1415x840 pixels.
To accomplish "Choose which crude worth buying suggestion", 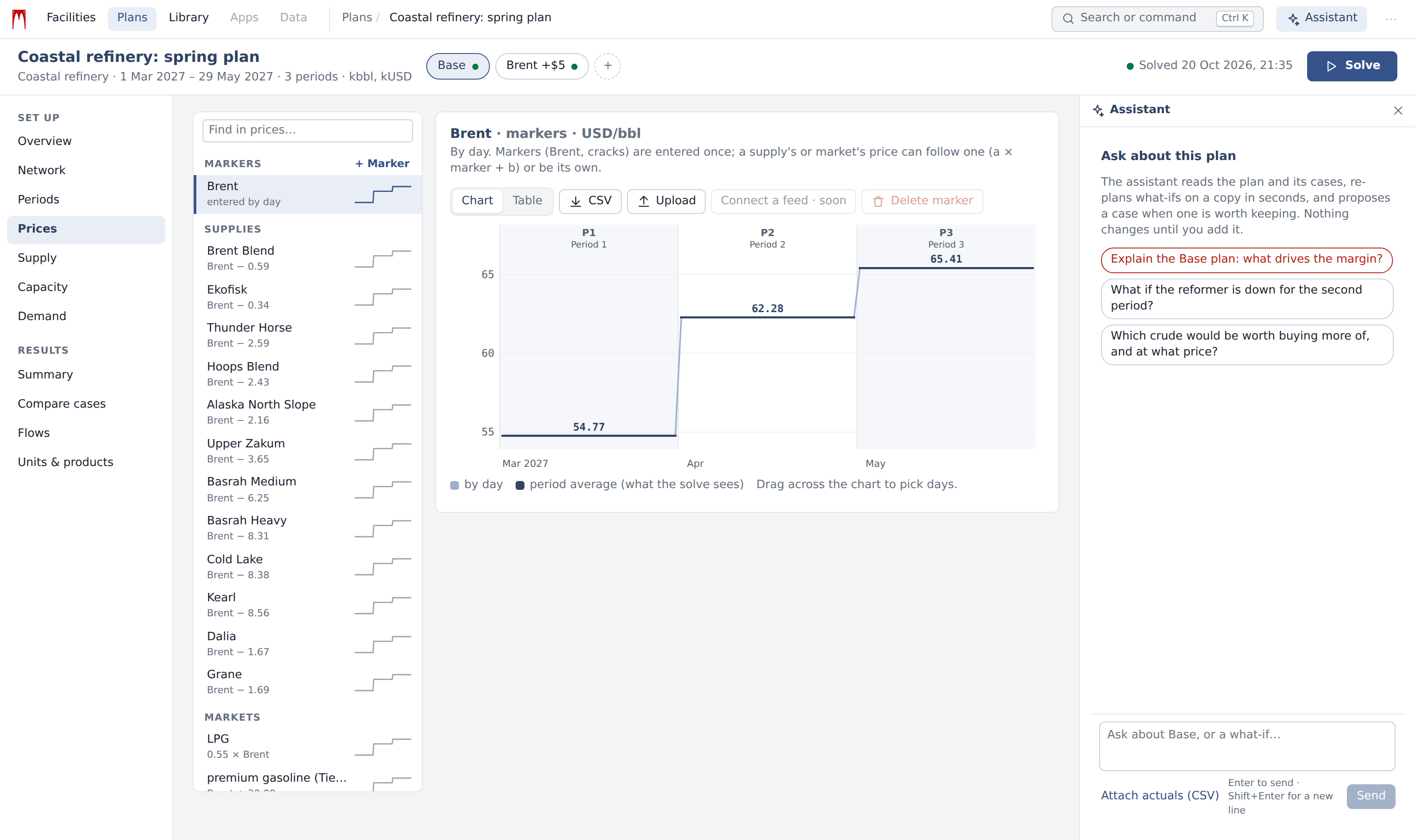I will (1247, 344).
